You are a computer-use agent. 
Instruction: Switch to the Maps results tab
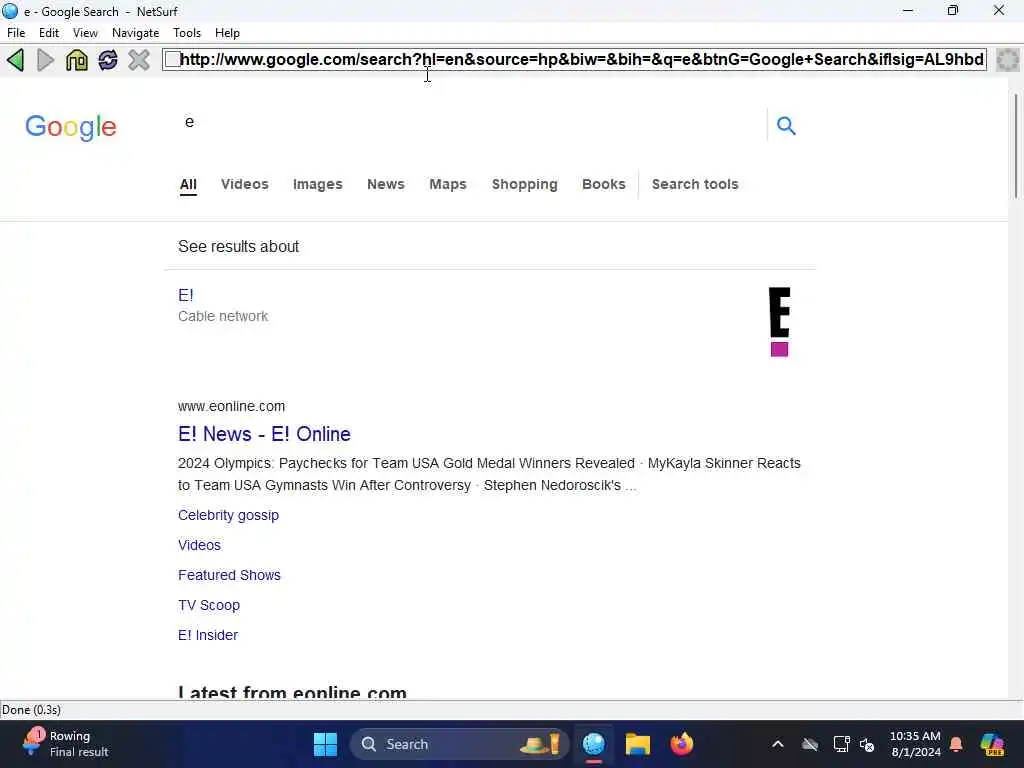pos(448,184)
